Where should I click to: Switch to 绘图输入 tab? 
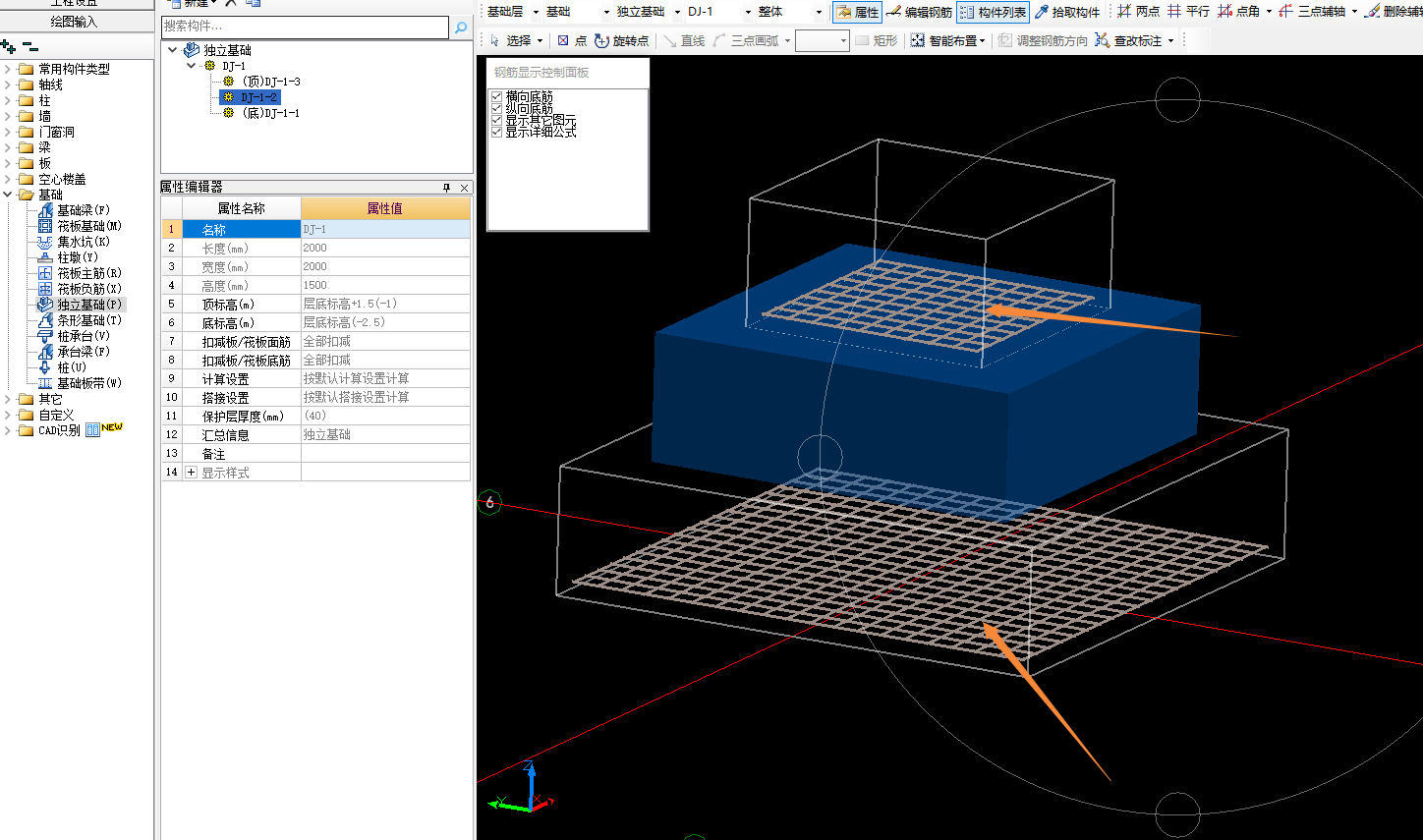(75, 21)
